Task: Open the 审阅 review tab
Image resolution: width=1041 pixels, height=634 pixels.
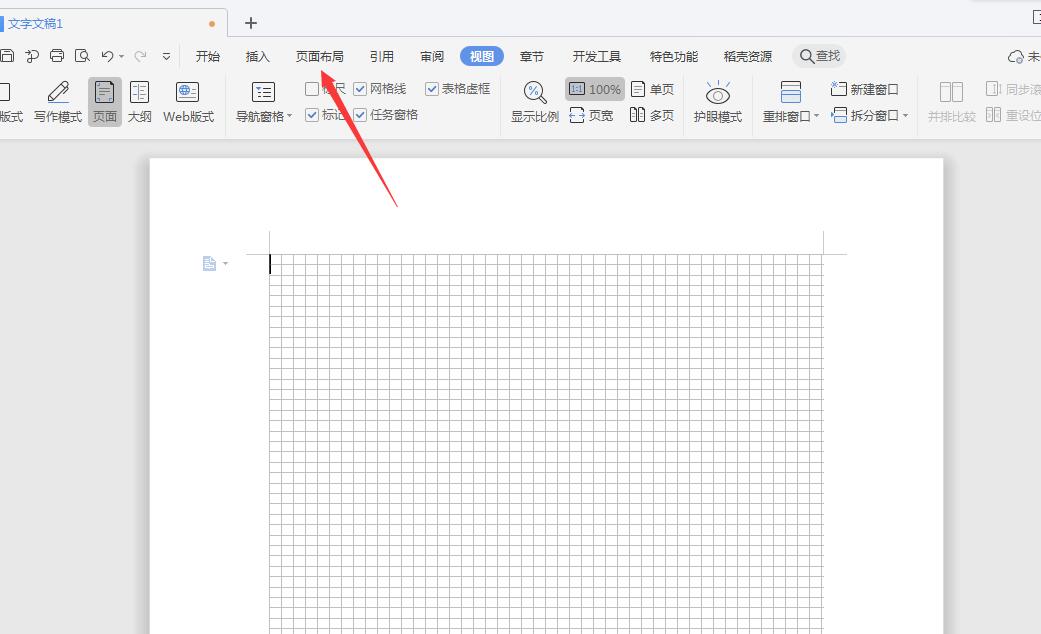Action: tap(431, 56)
